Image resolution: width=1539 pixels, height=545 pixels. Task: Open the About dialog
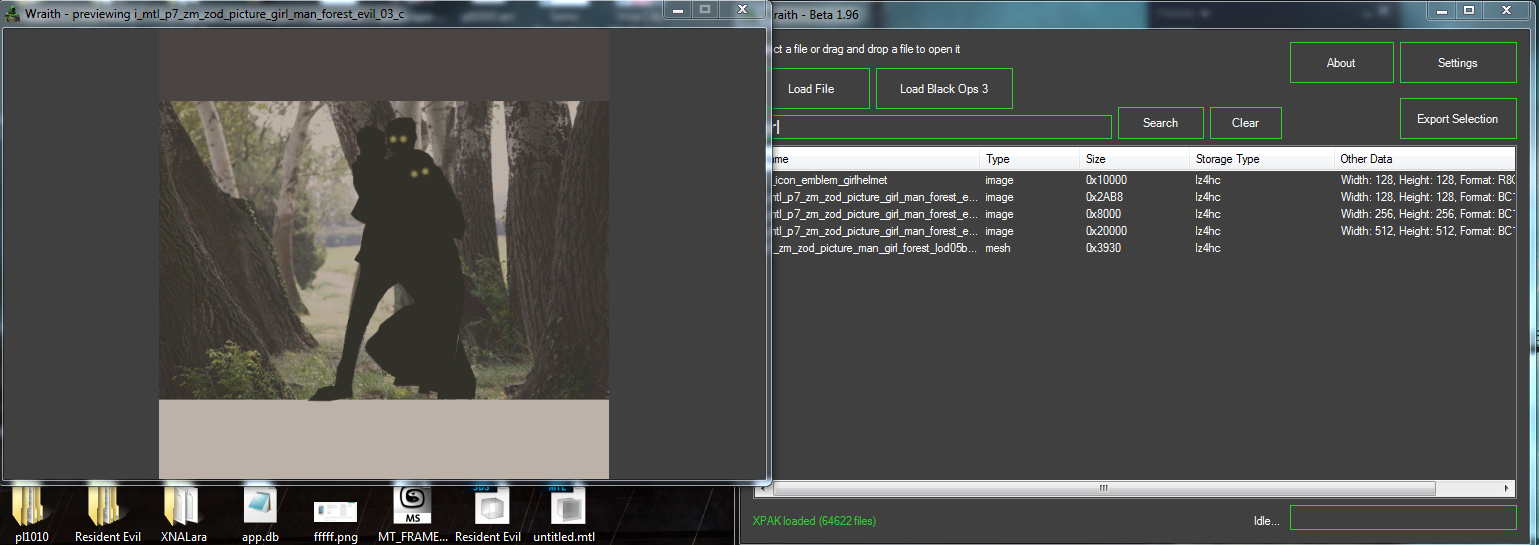pos(1341,63)
